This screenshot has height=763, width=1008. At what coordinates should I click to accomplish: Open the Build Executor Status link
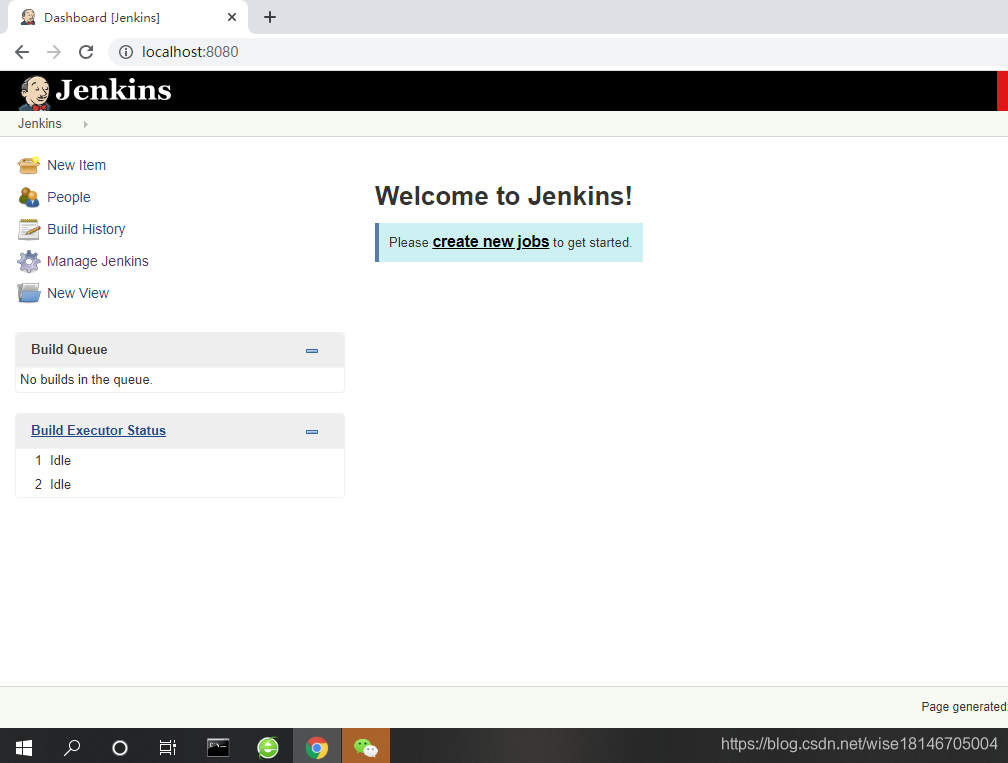[98, 431]
